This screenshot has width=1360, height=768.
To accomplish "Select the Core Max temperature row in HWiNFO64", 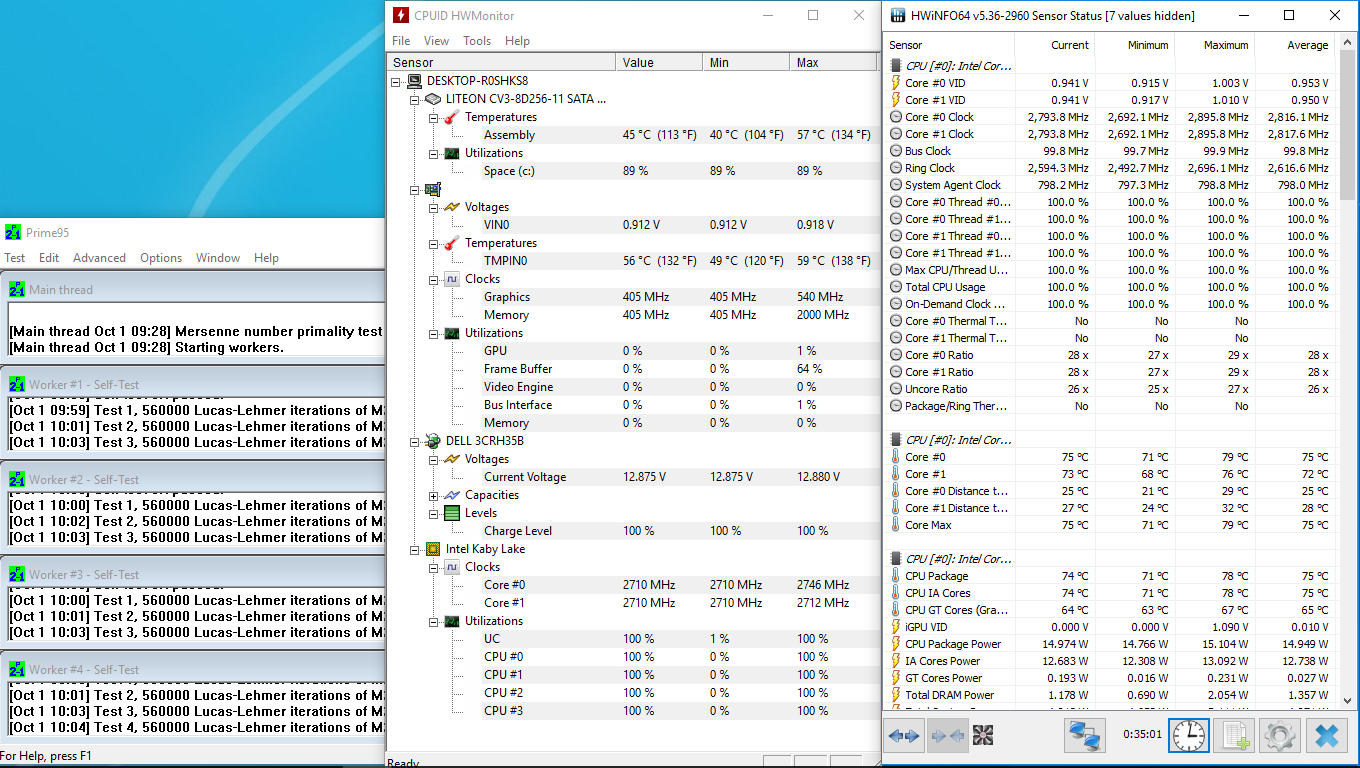I will (1111, 525).
